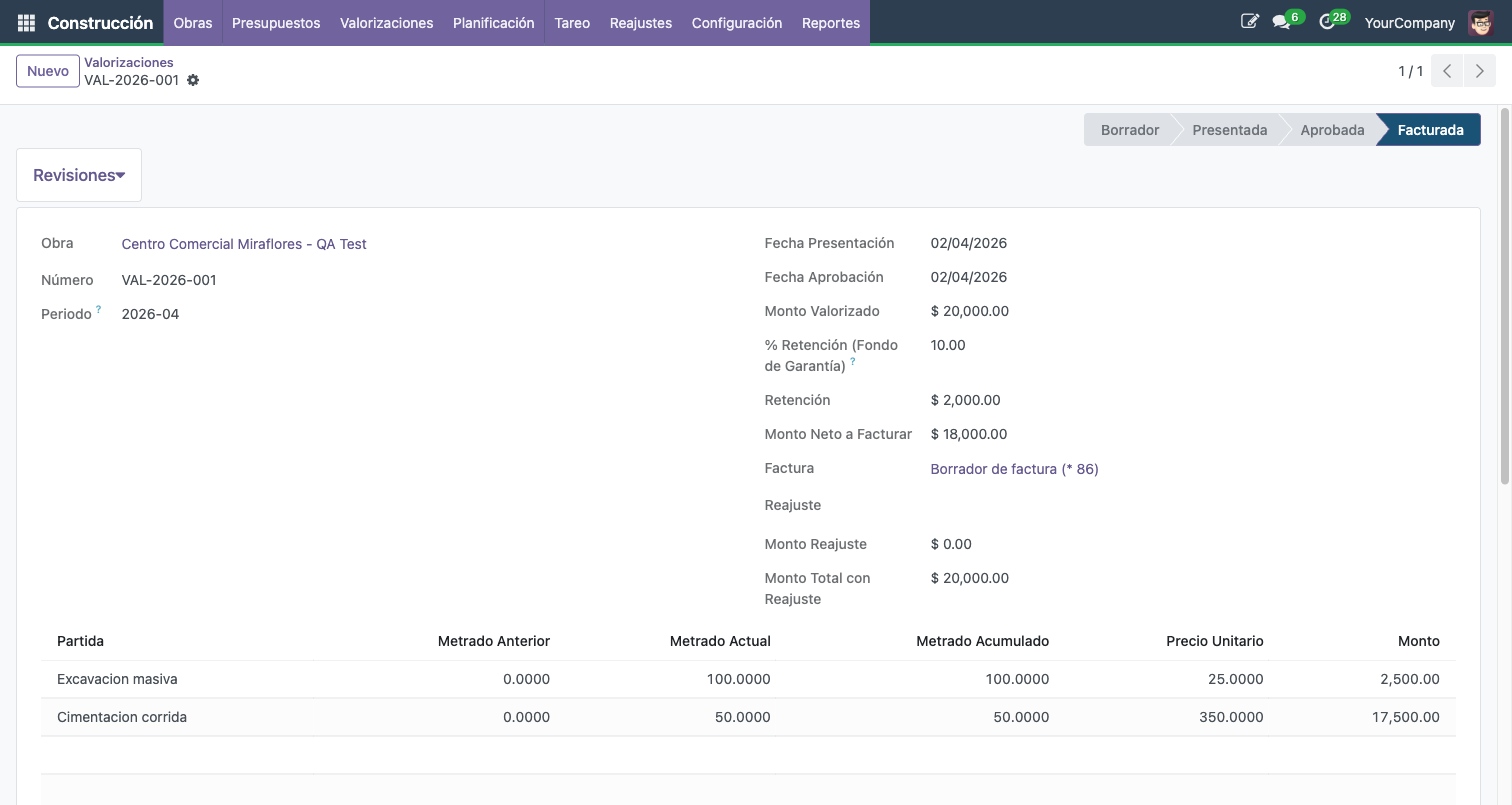
Task: Open the activities clock icon with badge 28
Action: point(1327,22)
